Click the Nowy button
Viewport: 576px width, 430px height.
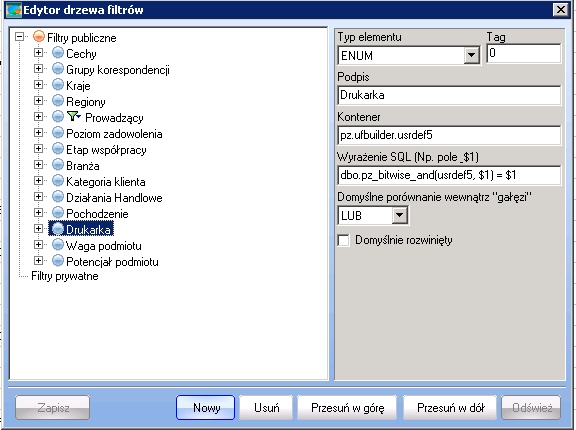coord(205,408)
